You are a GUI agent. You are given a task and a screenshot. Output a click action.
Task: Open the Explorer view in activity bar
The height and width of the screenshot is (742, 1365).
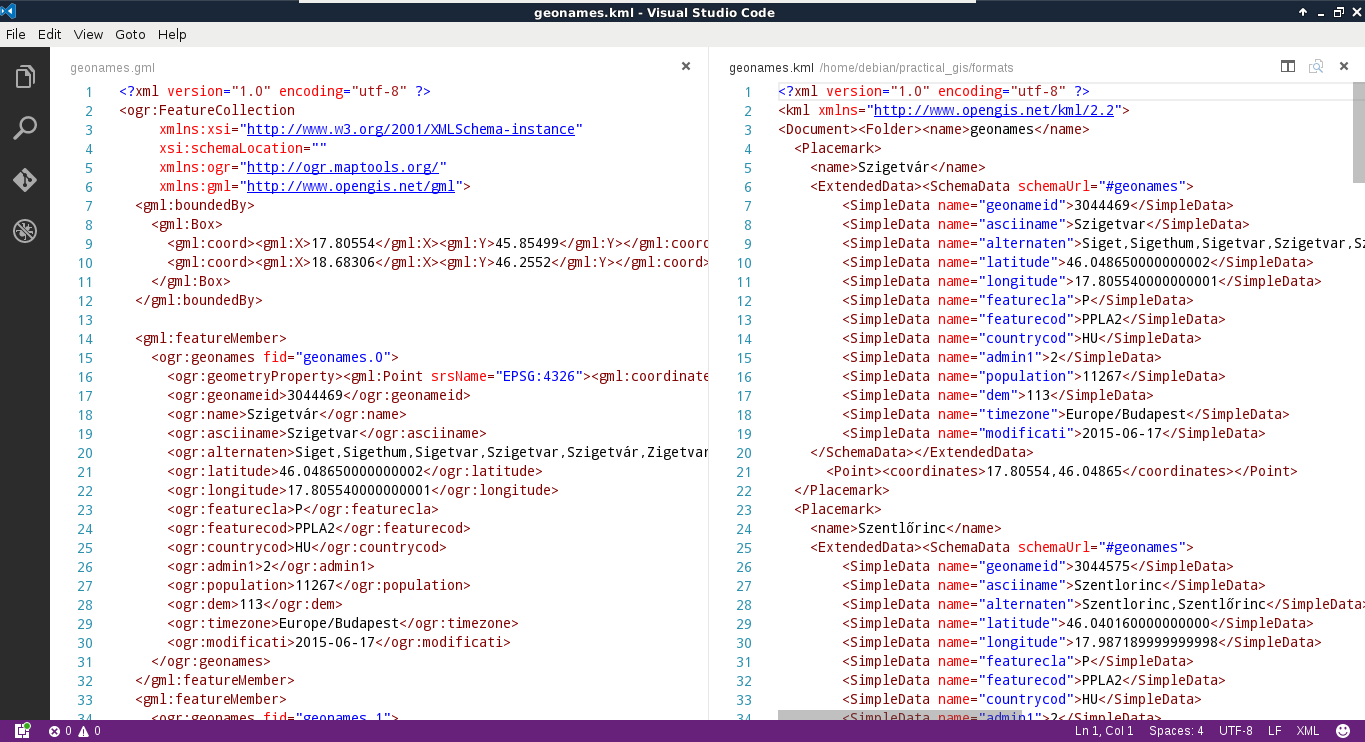tap(25, 77)
